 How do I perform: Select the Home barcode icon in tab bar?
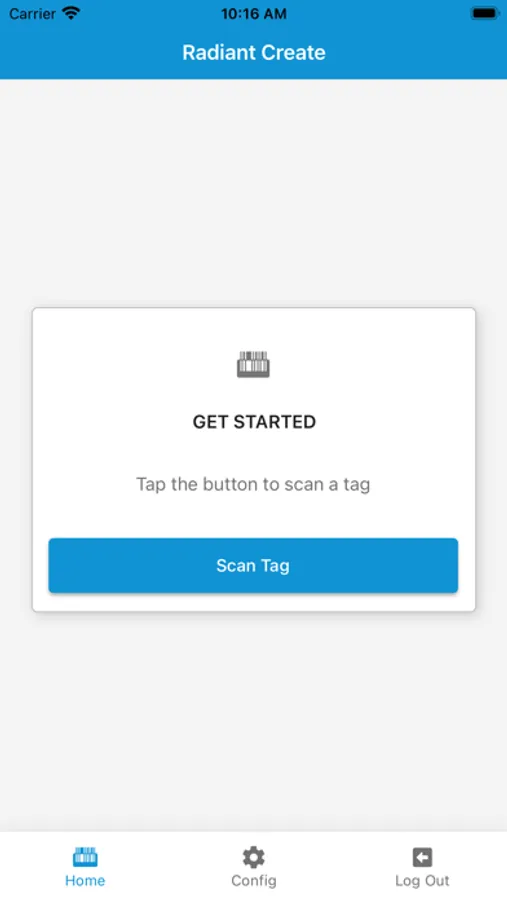pos(85,857)
